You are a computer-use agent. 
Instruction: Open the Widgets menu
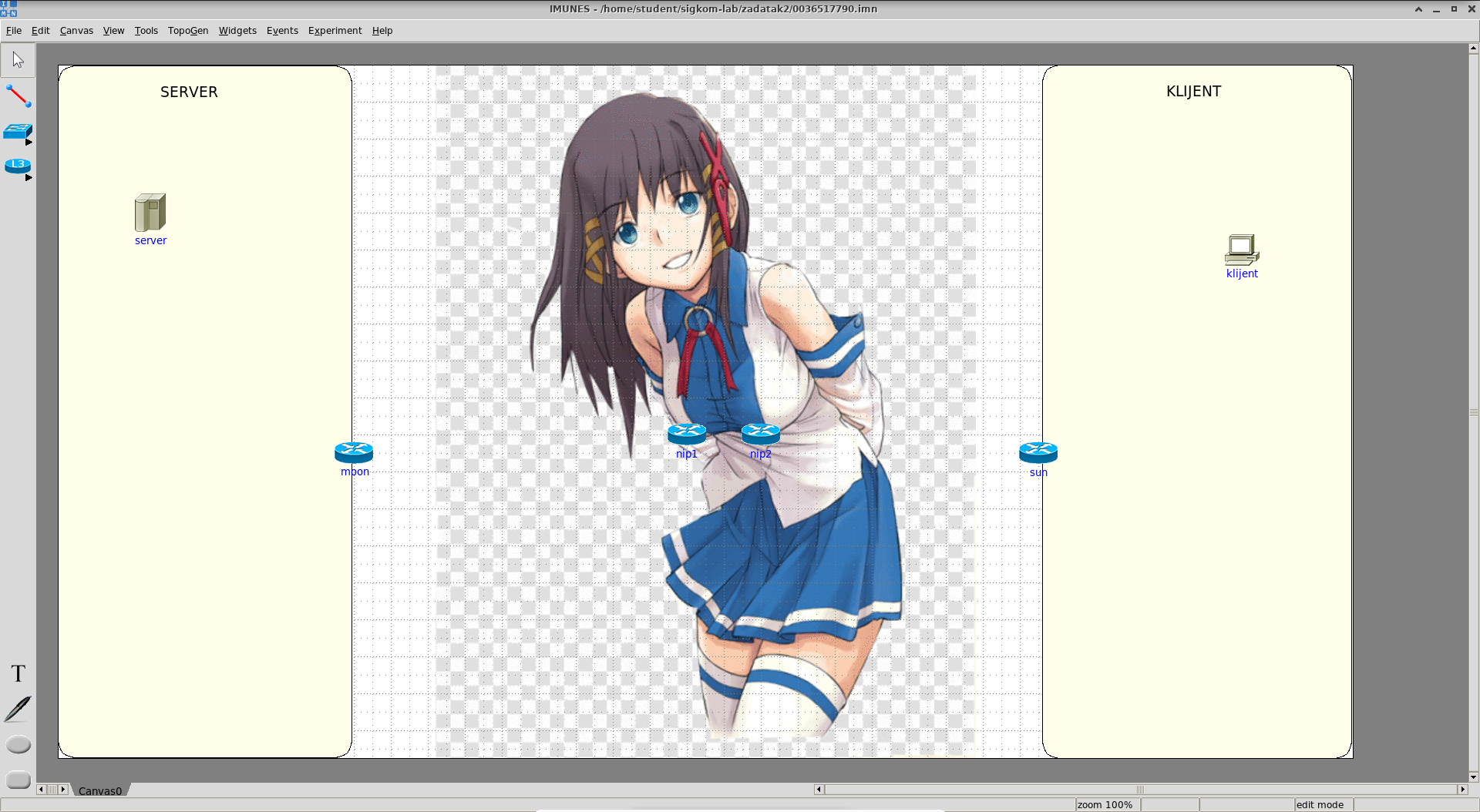(237, 31)
